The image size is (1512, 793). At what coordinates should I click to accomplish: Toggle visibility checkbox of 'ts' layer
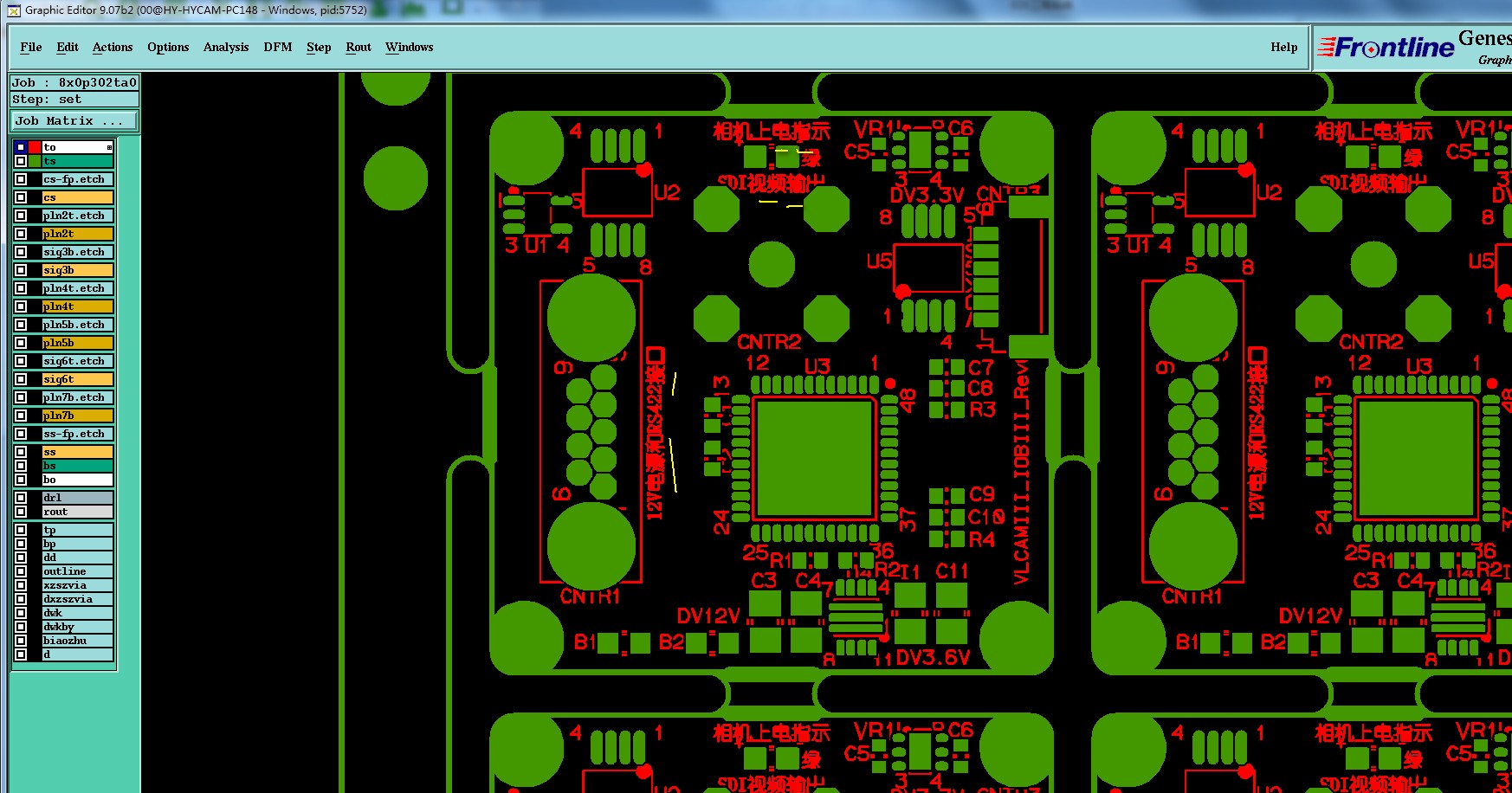21,161
